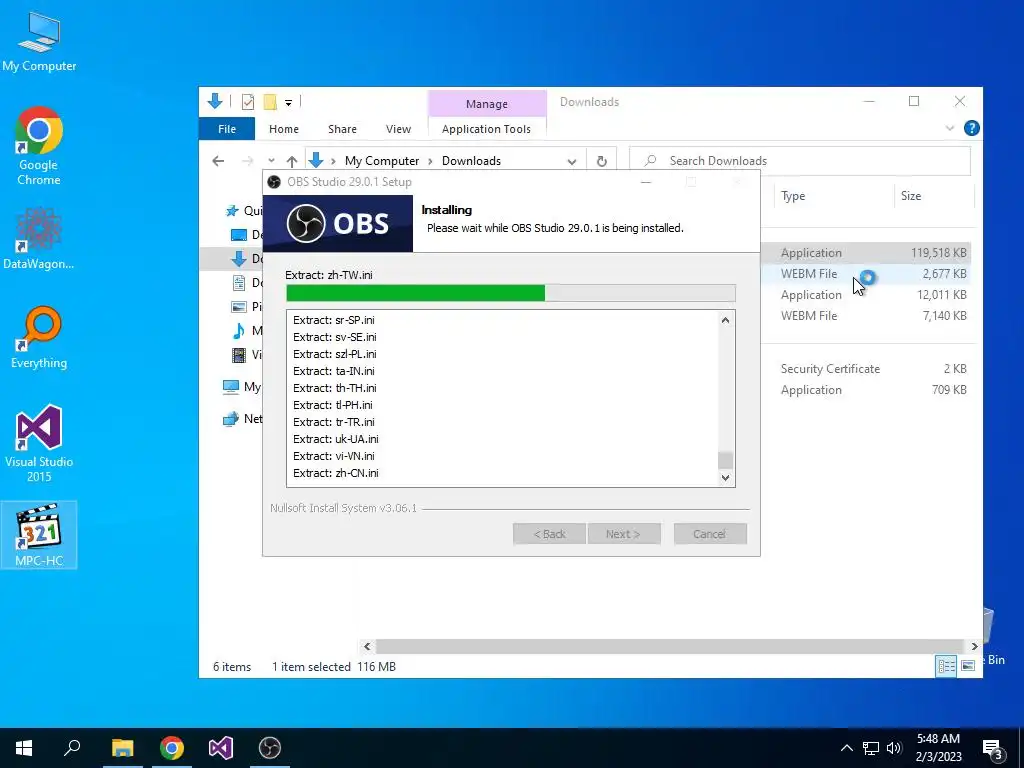Screen dimensions: 1024x768
Task: Click the Manage contextual tab
Action: [x=487, y=104]
